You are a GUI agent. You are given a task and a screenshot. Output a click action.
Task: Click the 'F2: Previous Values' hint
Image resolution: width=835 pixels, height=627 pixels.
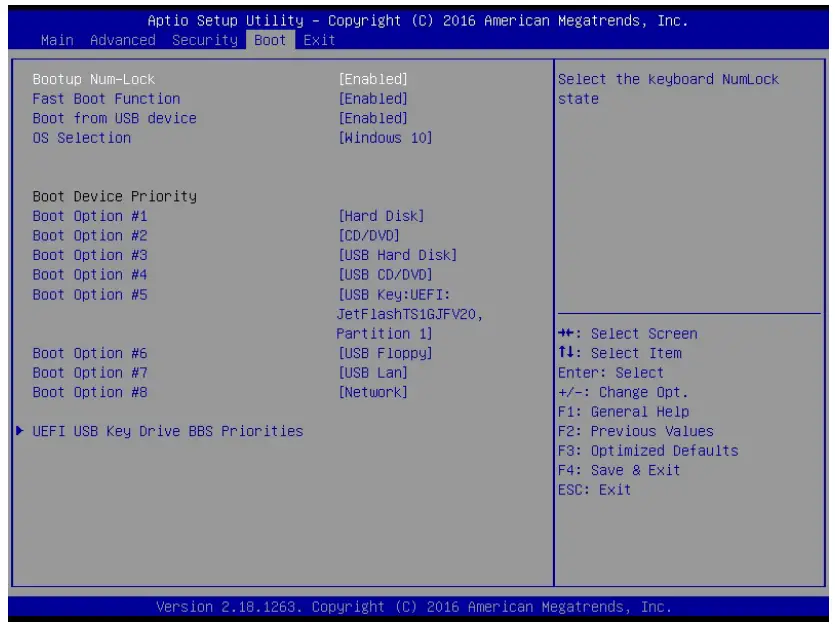pos(636,431)
